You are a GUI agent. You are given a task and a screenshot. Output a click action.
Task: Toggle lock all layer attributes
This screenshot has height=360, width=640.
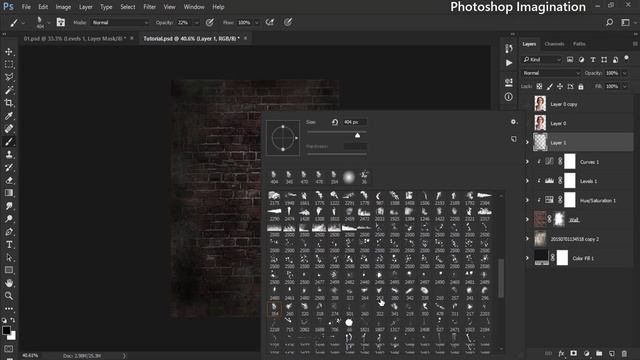pos(581,87)
